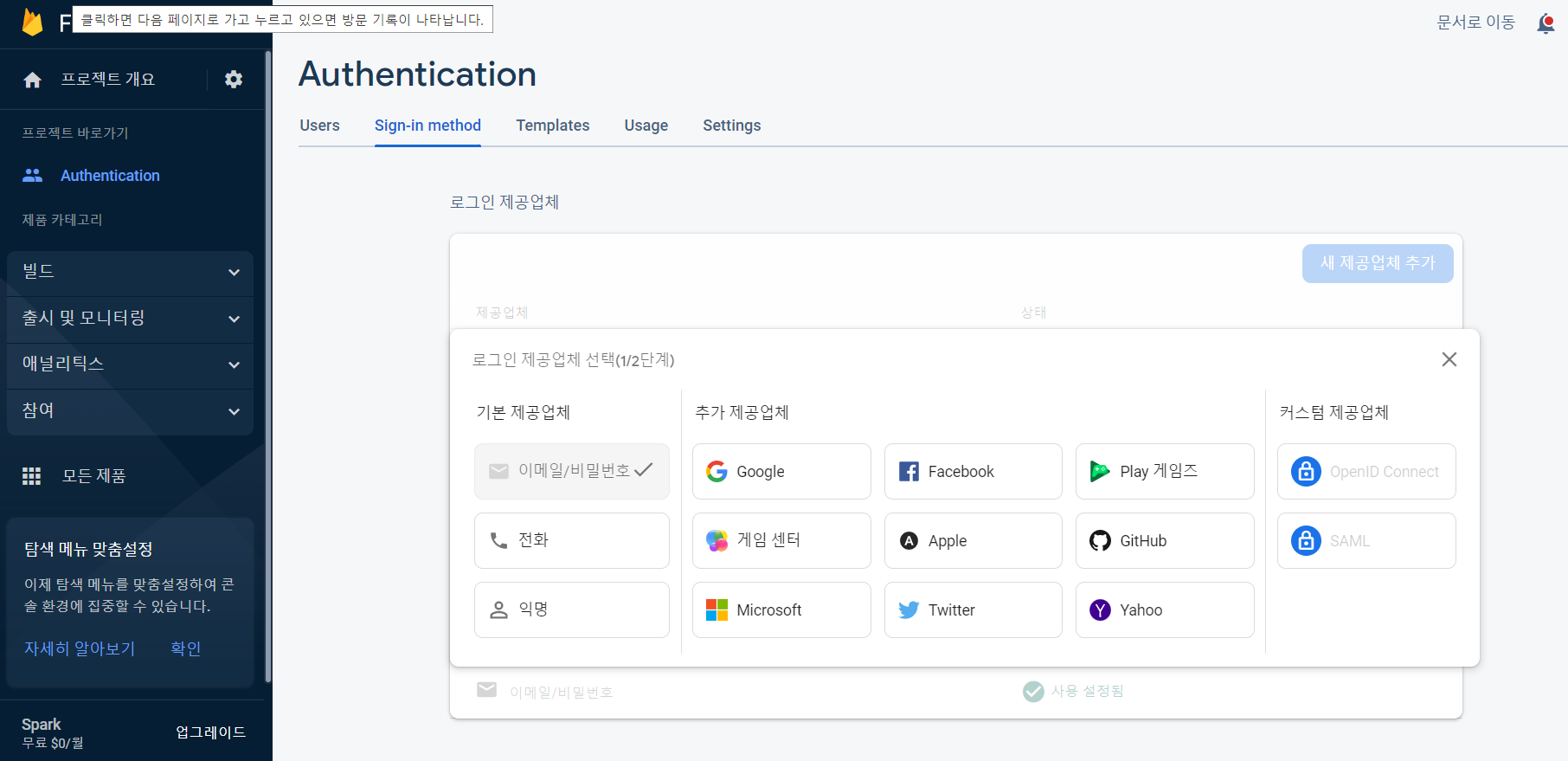Choose the 익명 provider

tap(572, 609)
